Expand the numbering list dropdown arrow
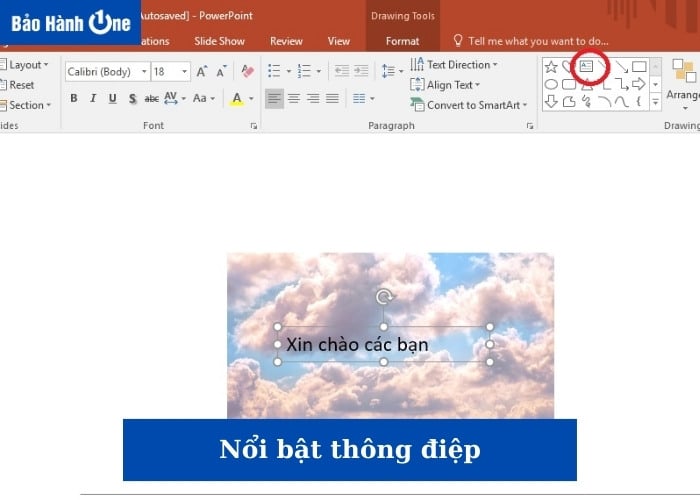Screen dimensions: 700x500 (x=318, y=71)
